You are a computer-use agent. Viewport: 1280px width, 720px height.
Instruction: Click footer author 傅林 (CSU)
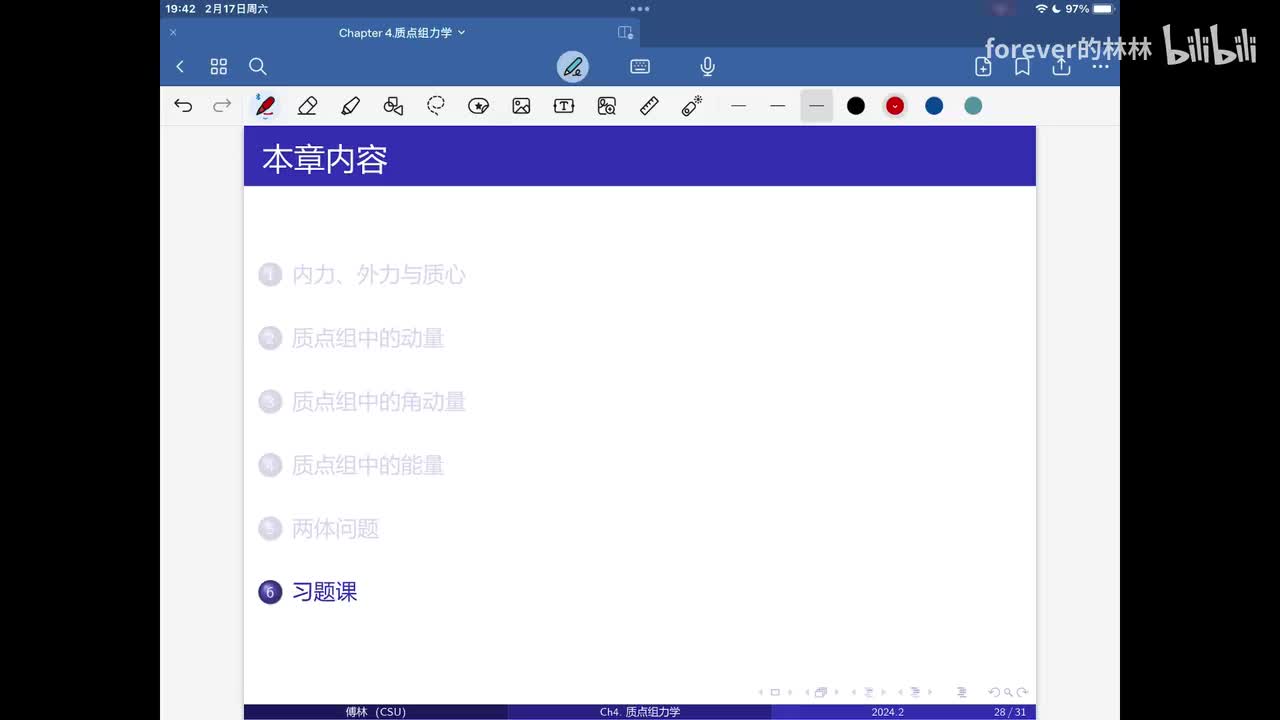tap(376, 712)
